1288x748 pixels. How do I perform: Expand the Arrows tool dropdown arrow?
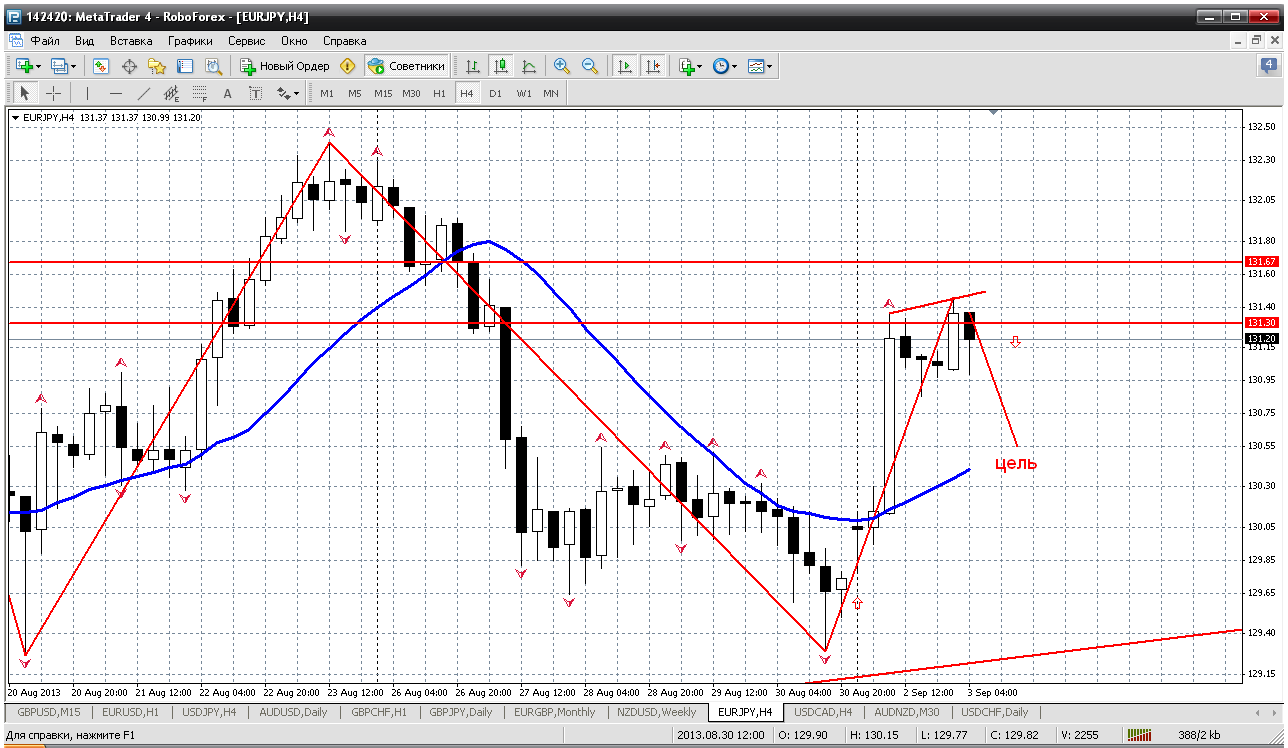(x=297, y=93)
